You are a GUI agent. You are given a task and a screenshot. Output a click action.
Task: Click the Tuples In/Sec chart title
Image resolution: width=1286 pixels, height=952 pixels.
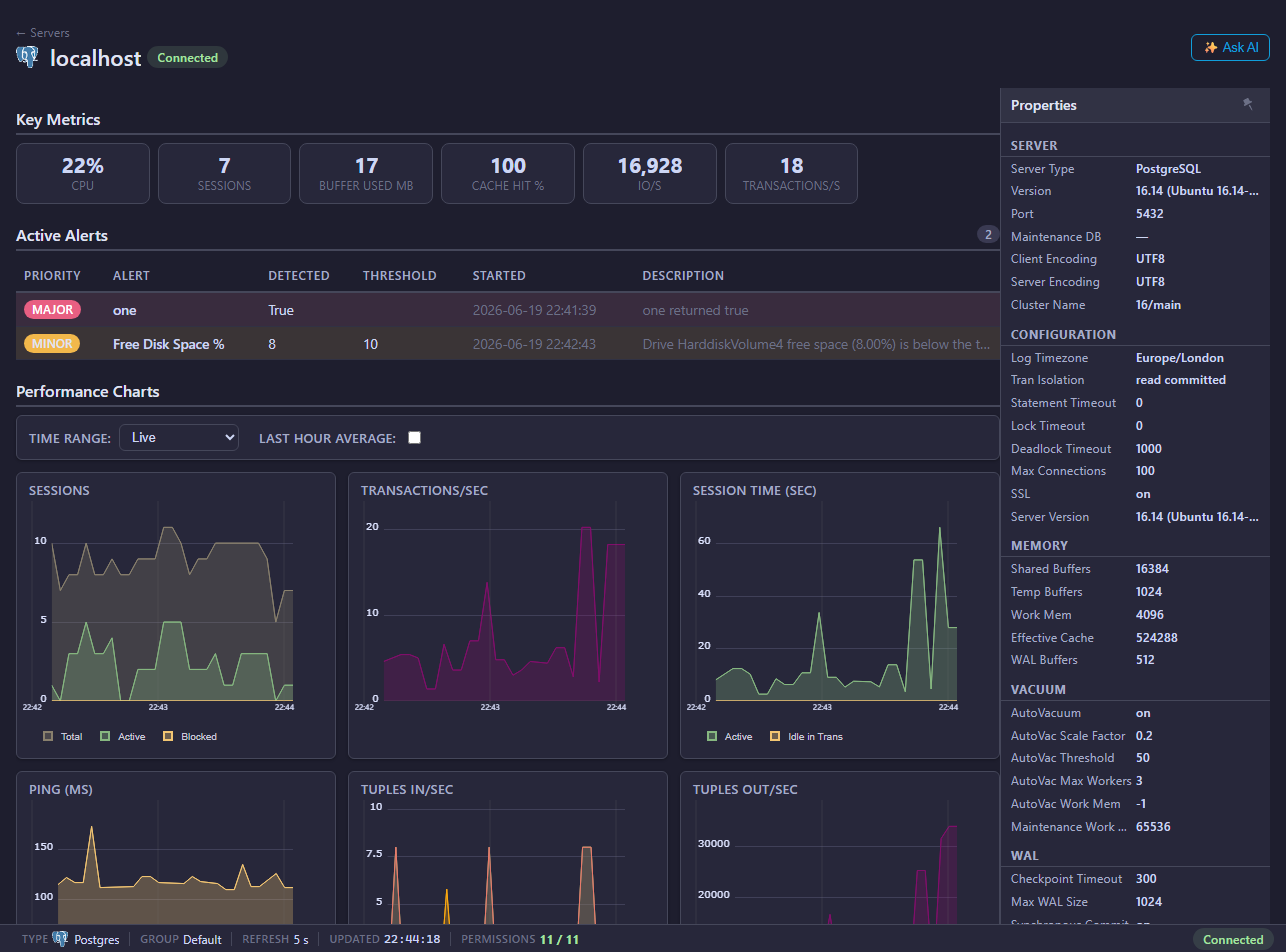click(x=407, y=790)
